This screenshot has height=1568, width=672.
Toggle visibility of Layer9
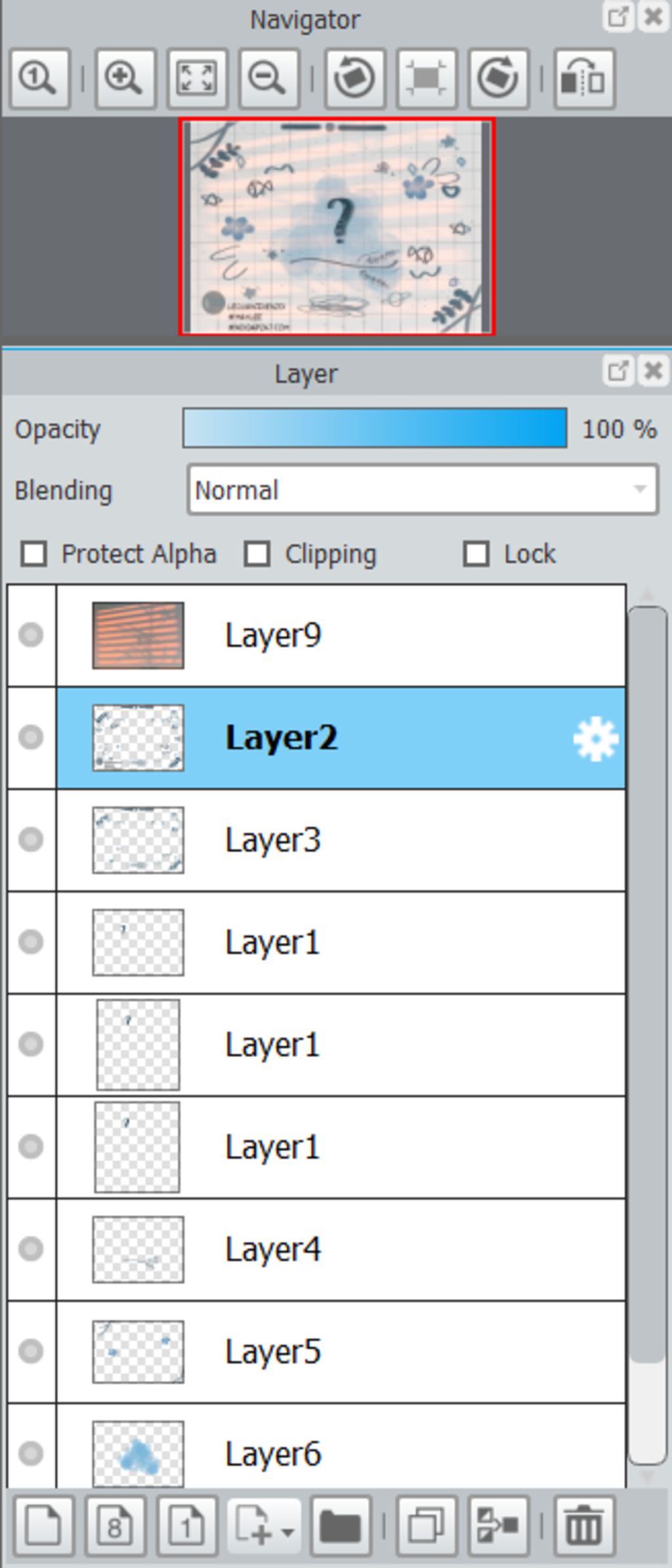[31, 635]
